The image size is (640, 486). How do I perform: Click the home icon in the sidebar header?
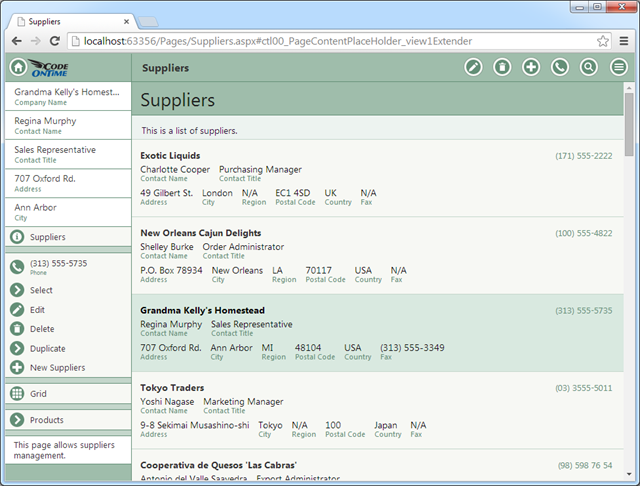pos(18,68)
